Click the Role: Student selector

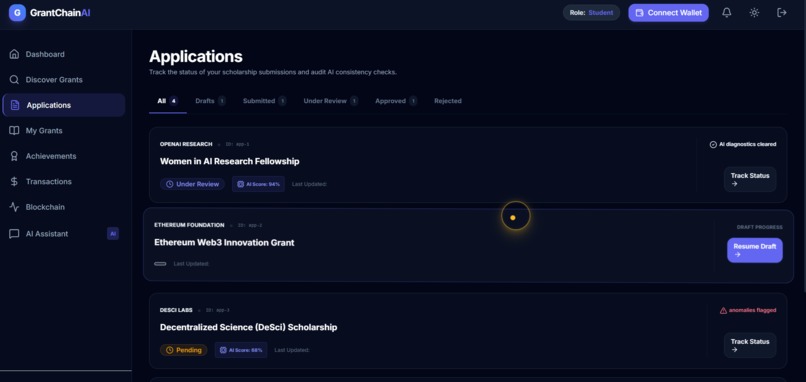pos(591,13)
